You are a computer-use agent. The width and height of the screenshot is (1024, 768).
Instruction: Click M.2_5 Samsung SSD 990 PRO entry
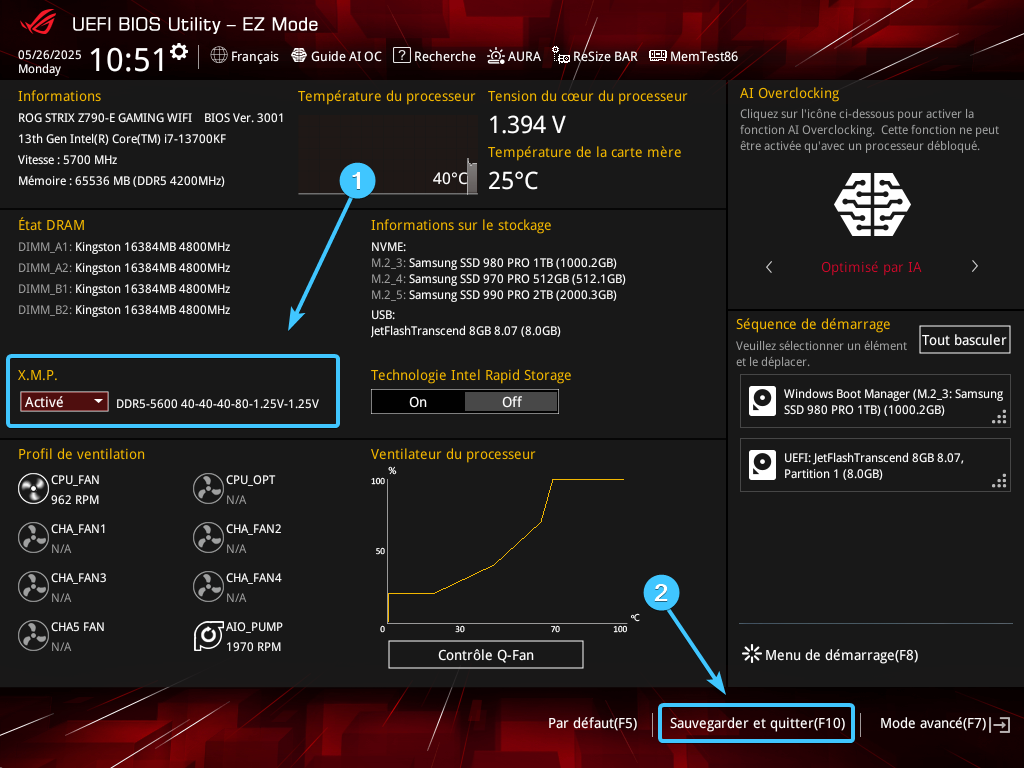tap(494, 295)
